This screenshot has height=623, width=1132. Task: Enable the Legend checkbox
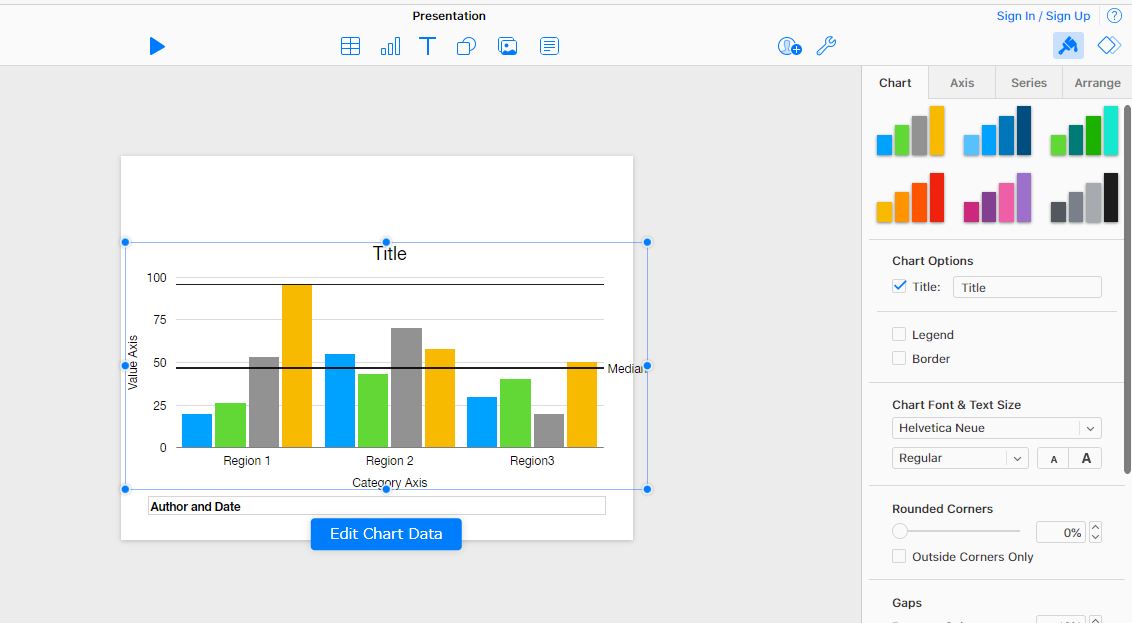tap(899, 334)
